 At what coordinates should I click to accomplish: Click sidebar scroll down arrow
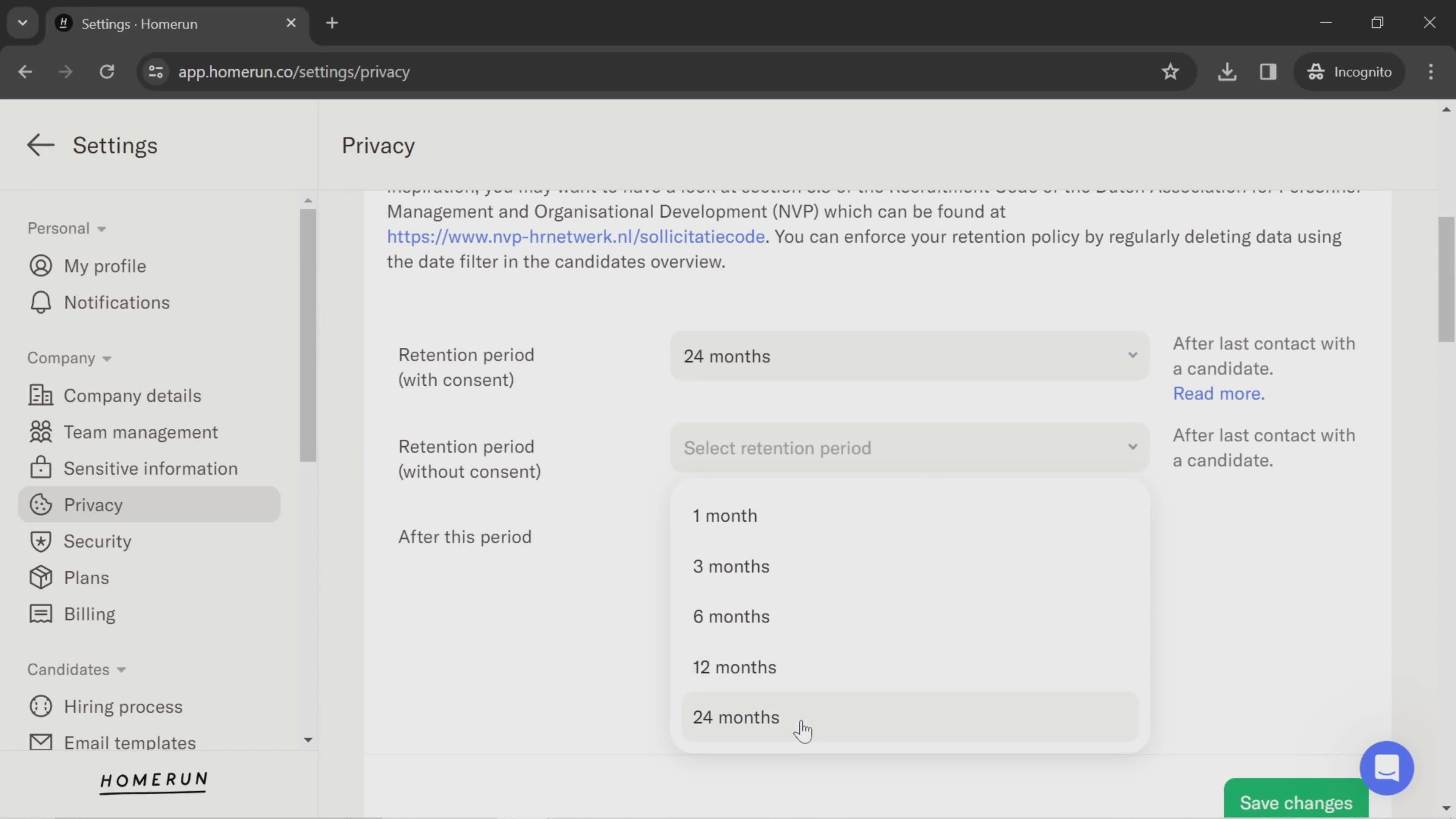pos(308,740)
